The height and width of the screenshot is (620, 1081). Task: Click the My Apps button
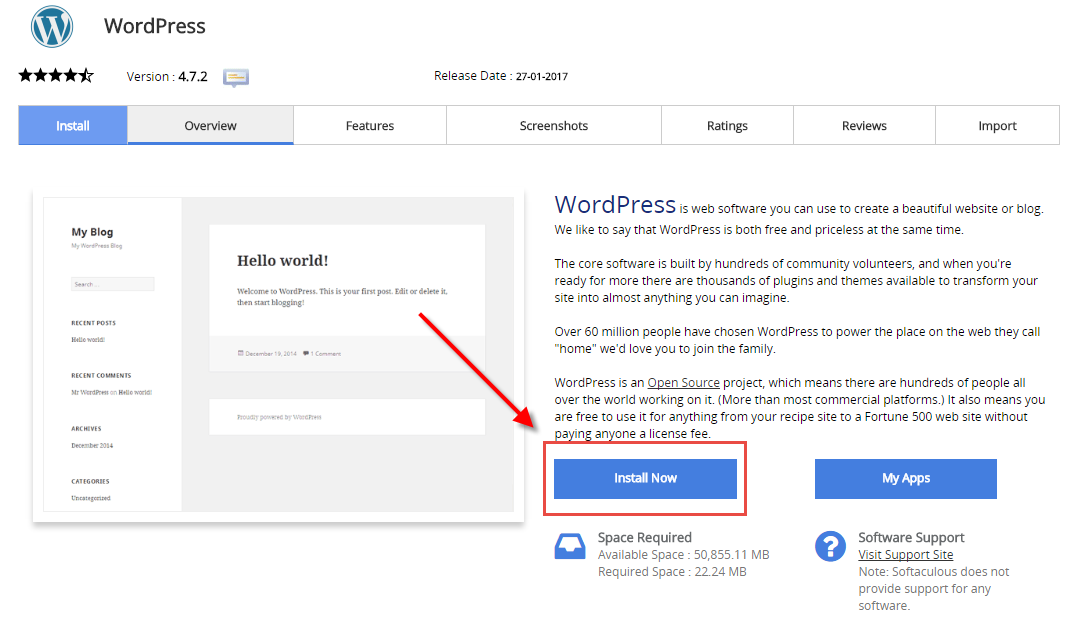906,479
